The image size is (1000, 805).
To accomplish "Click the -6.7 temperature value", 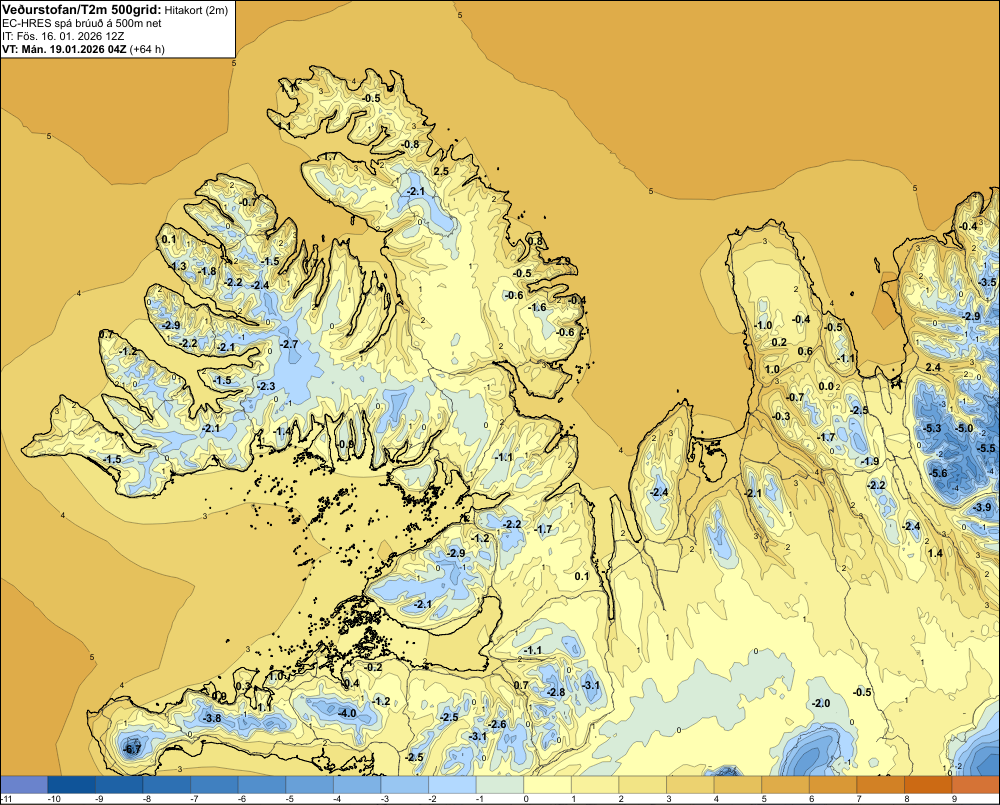I will click(x=132, y=749).
